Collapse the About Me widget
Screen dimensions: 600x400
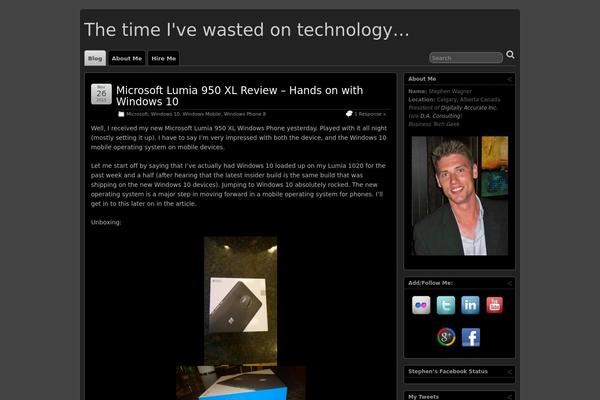[509, 79]
